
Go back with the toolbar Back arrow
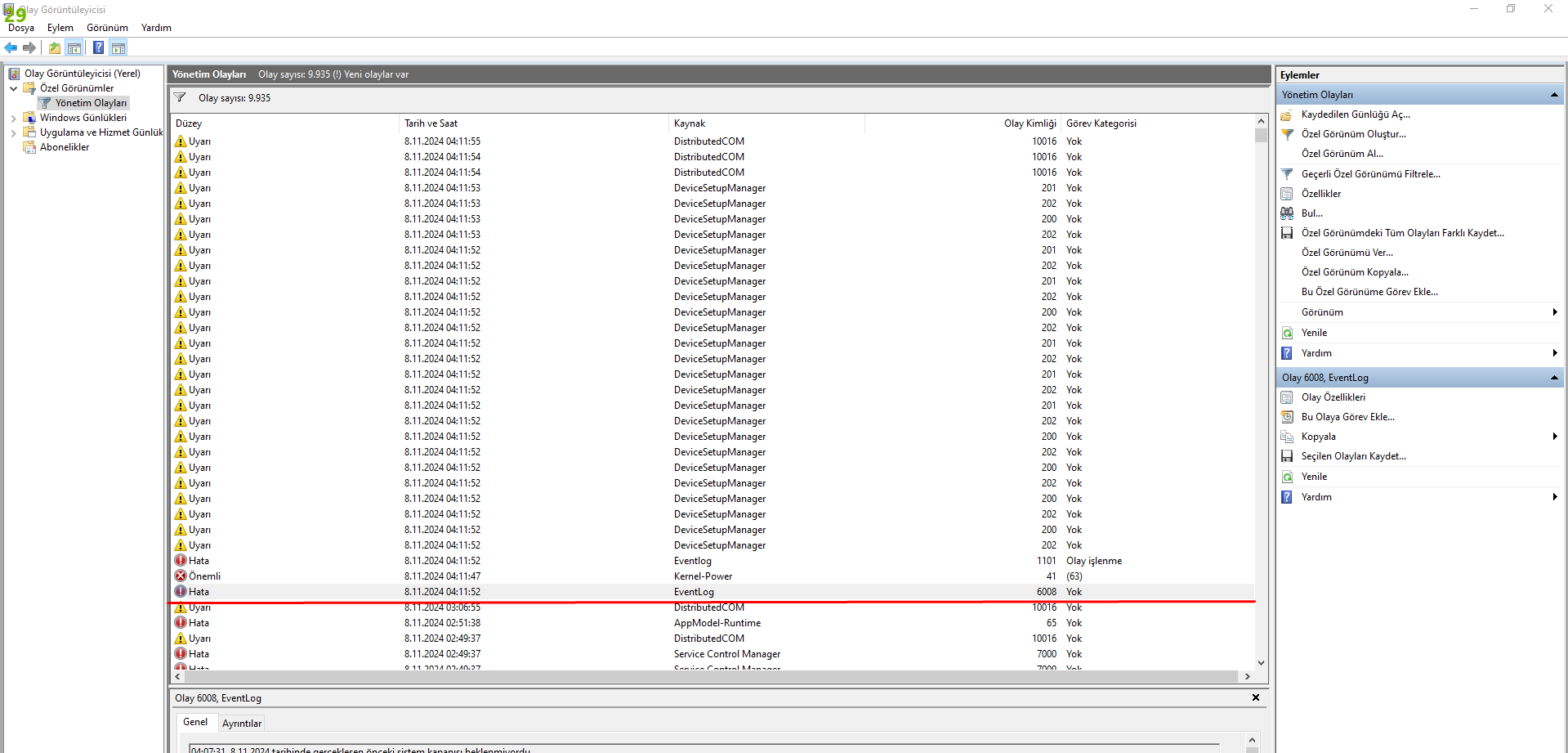coord(11,48)
